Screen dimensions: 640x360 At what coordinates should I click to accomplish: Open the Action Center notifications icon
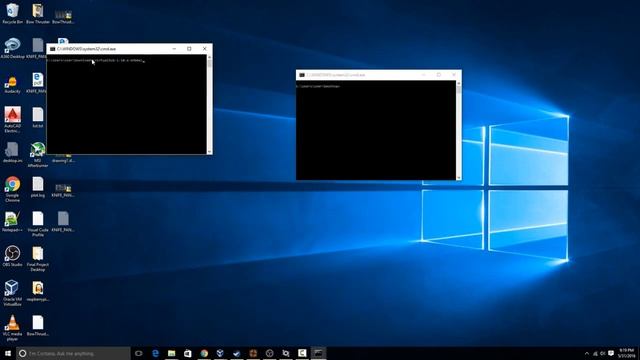click(x=611, y=353)
